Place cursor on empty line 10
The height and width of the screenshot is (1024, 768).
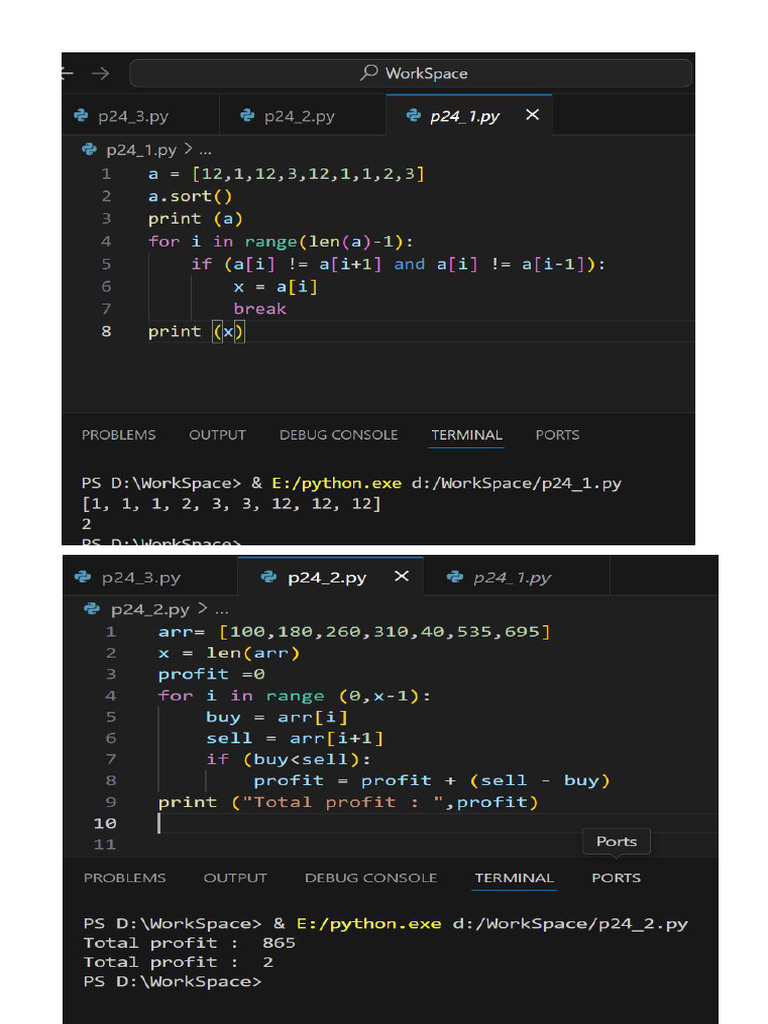click(438, 823)
